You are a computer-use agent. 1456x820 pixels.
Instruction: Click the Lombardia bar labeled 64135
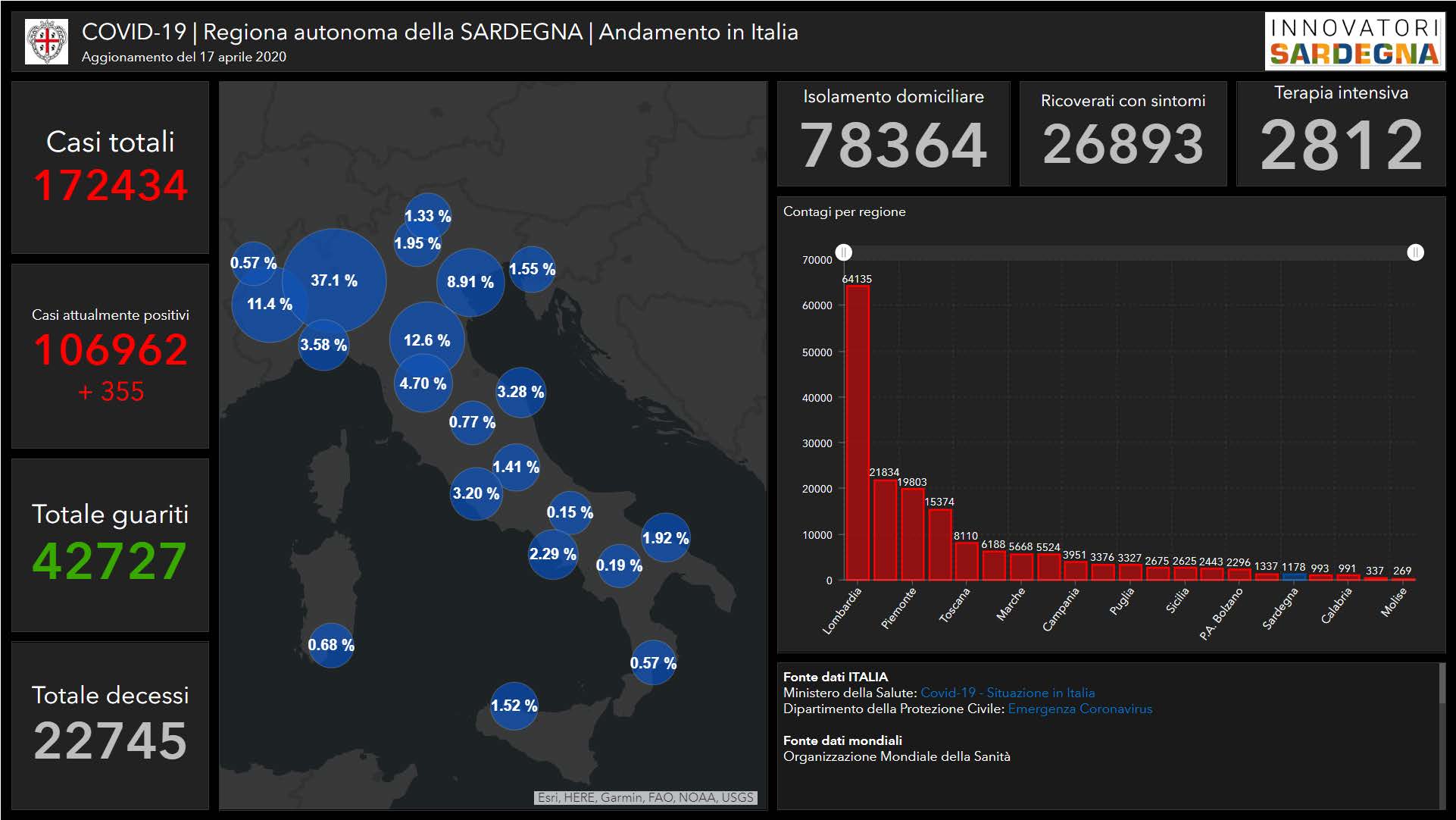(x=857, y=432)
